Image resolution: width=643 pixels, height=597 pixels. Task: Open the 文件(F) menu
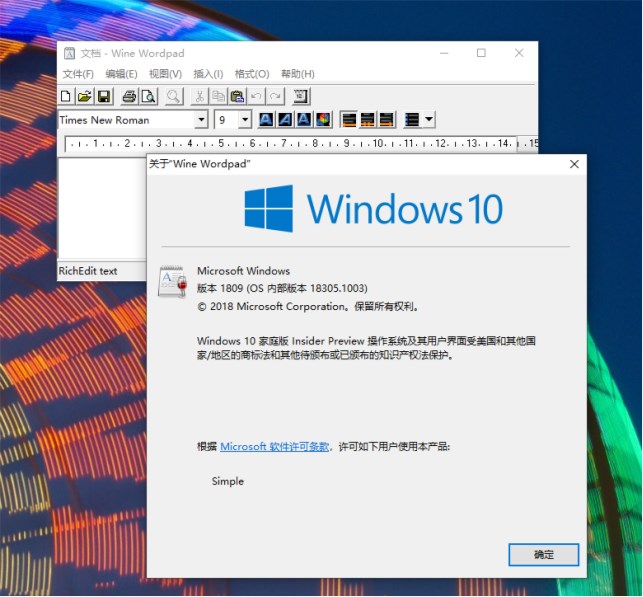78,74
